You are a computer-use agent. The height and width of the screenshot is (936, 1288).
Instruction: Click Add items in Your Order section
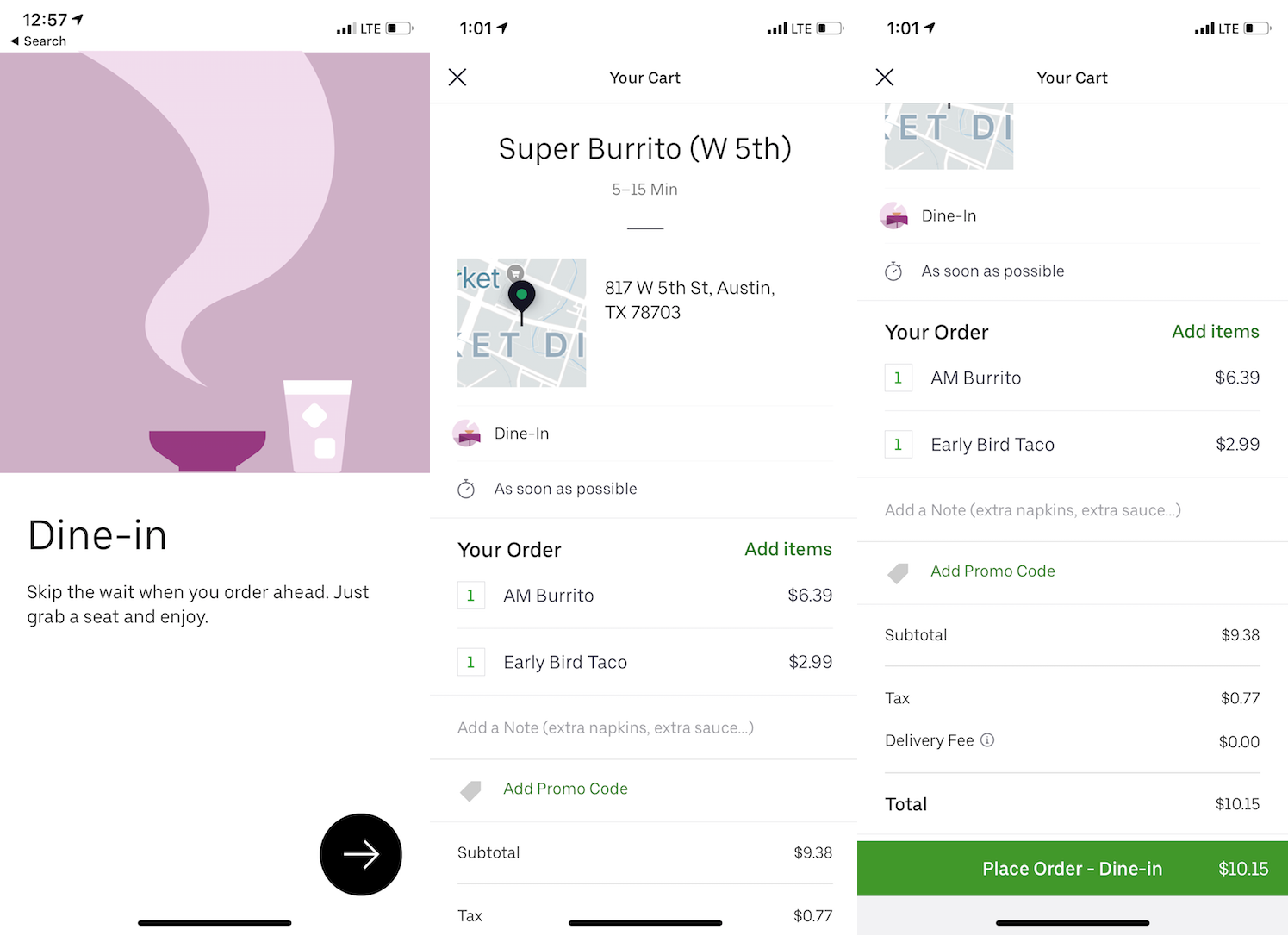[x=787, y=549]
